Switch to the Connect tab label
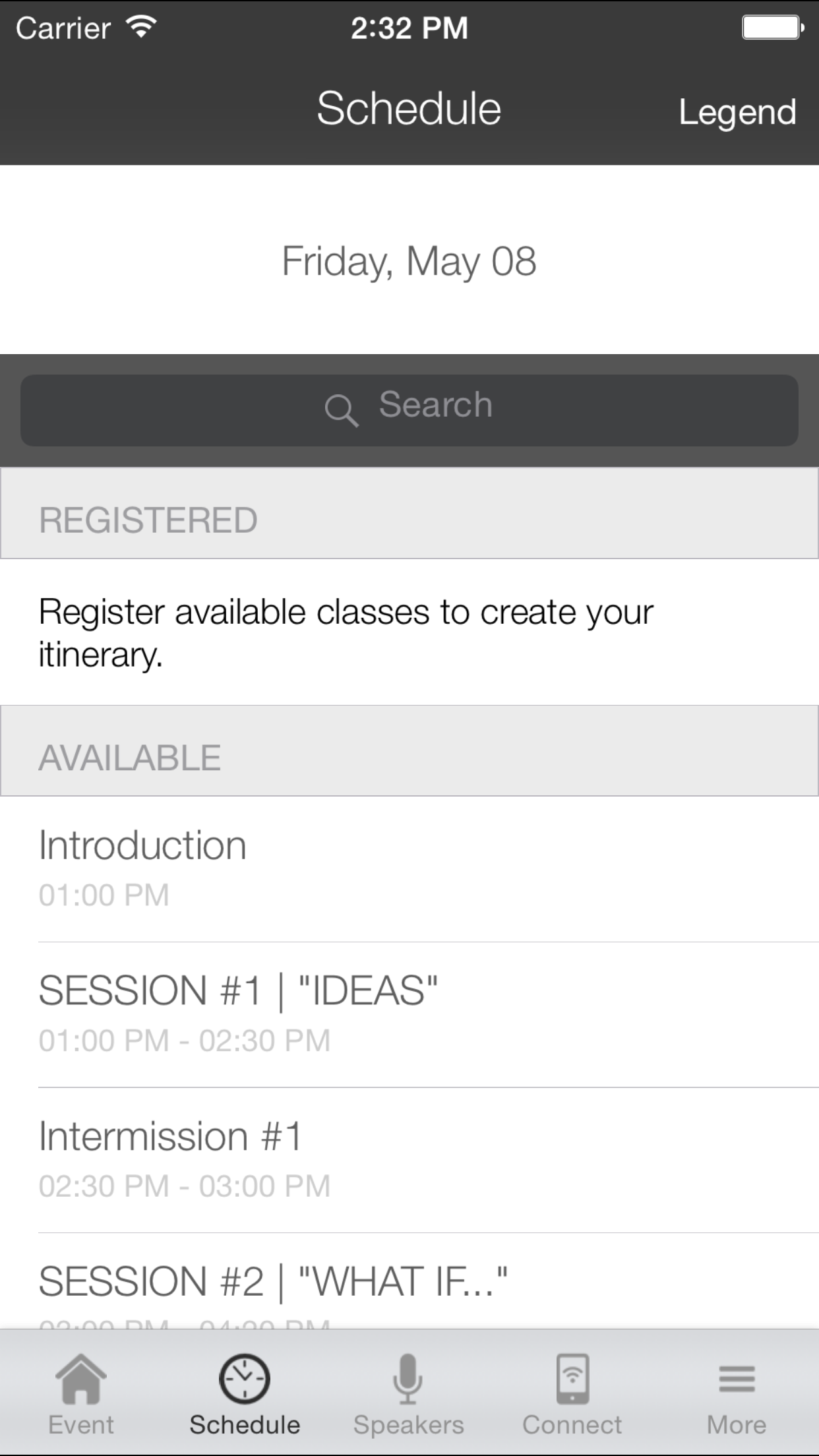 point(572,1425)
